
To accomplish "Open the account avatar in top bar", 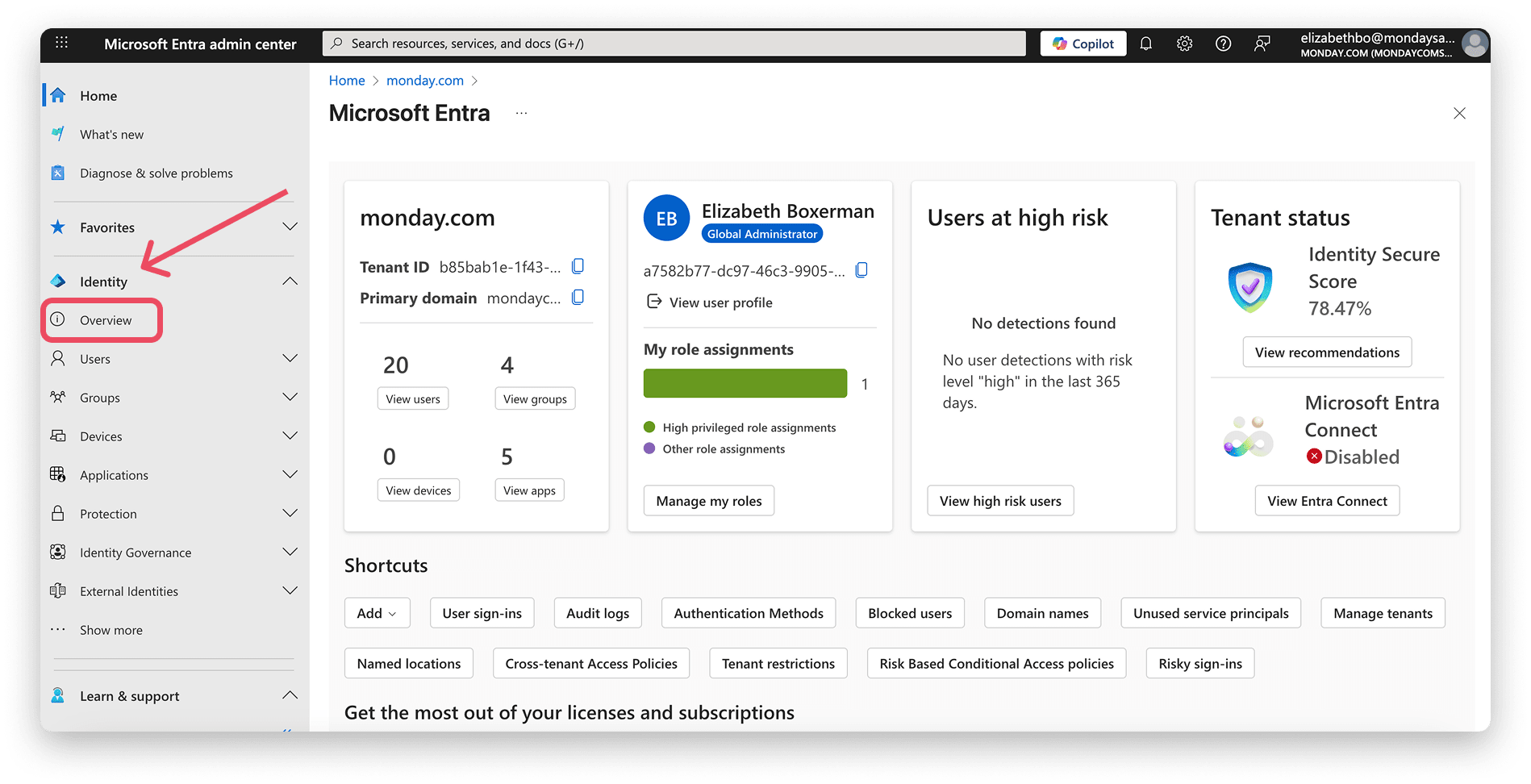I will tap(1475, 44).
